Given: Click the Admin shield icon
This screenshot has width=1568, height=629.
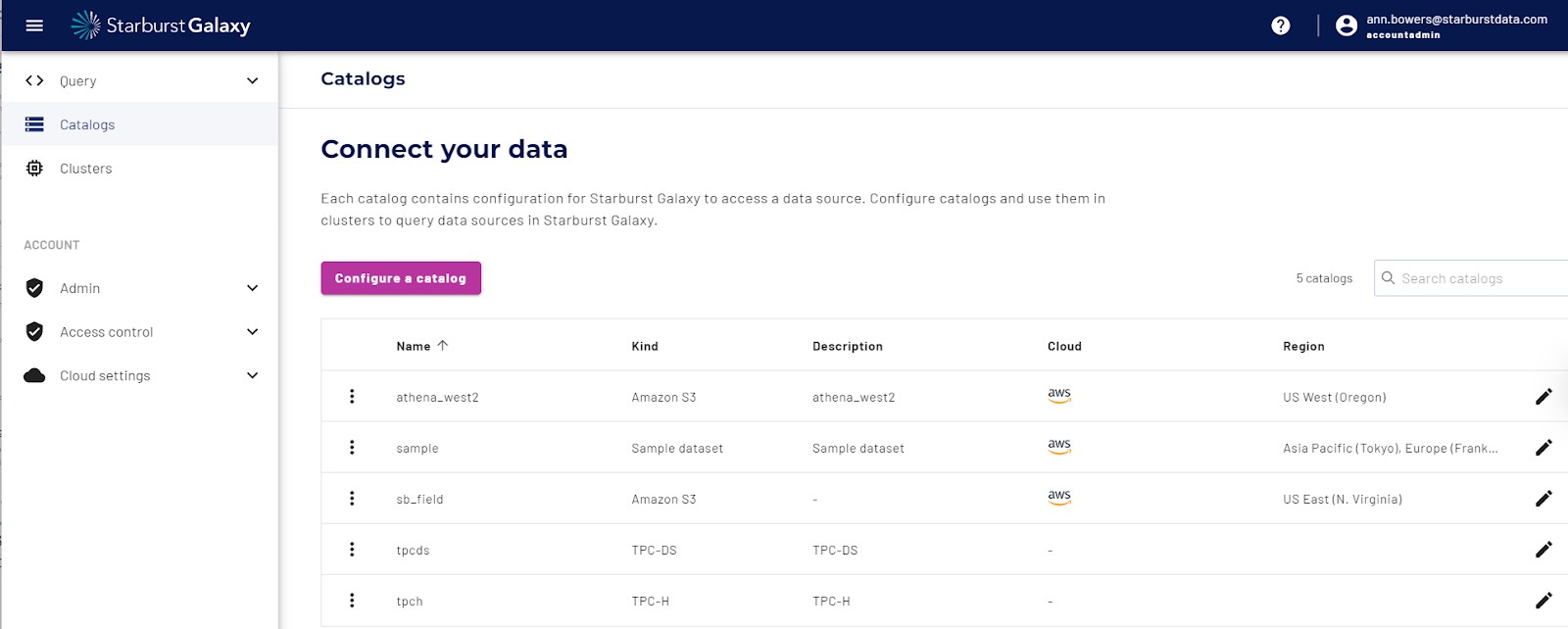Looking at the screenshot, I should tap(34, 288).
